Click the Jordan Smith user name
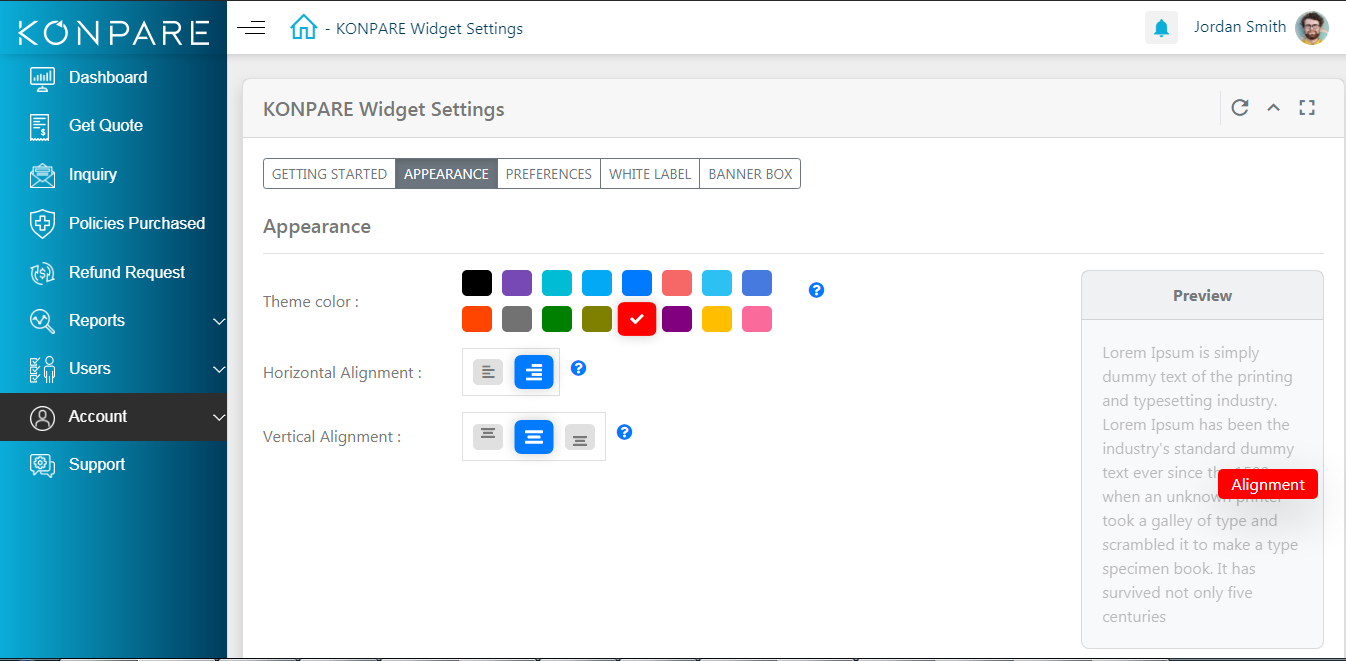The width and height of the screenshot is (1346, 661). [1240, 27]
